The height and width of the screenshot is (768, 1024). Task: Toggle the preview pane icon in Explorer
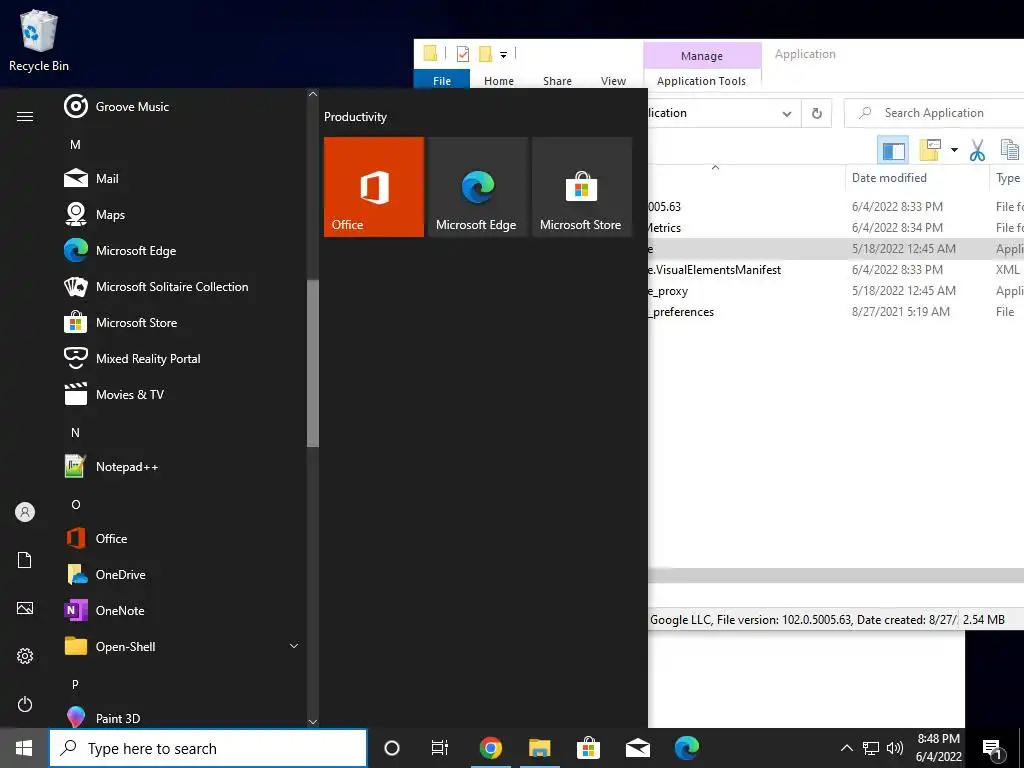coord(893,150)
